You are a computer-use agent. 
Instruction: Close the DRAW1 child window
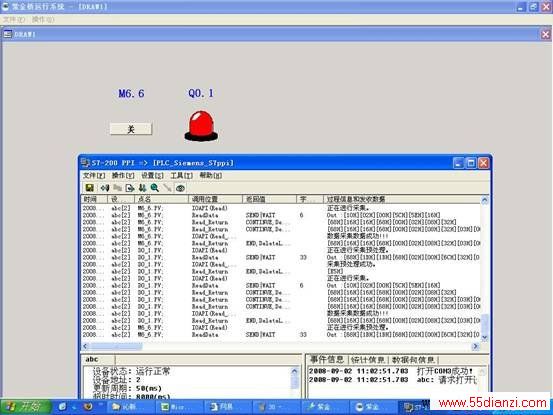pos(545,34)
